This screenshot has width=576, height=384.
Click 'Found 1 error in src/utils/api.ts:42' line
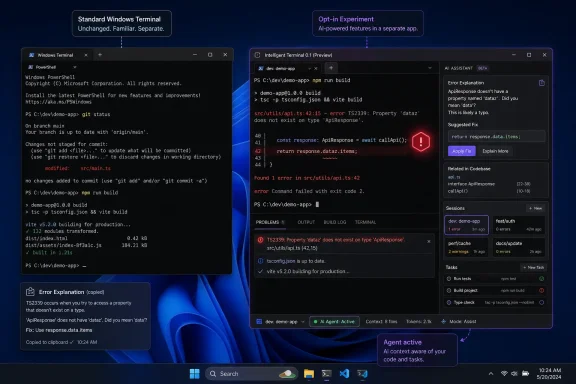(x=307, y=178)
